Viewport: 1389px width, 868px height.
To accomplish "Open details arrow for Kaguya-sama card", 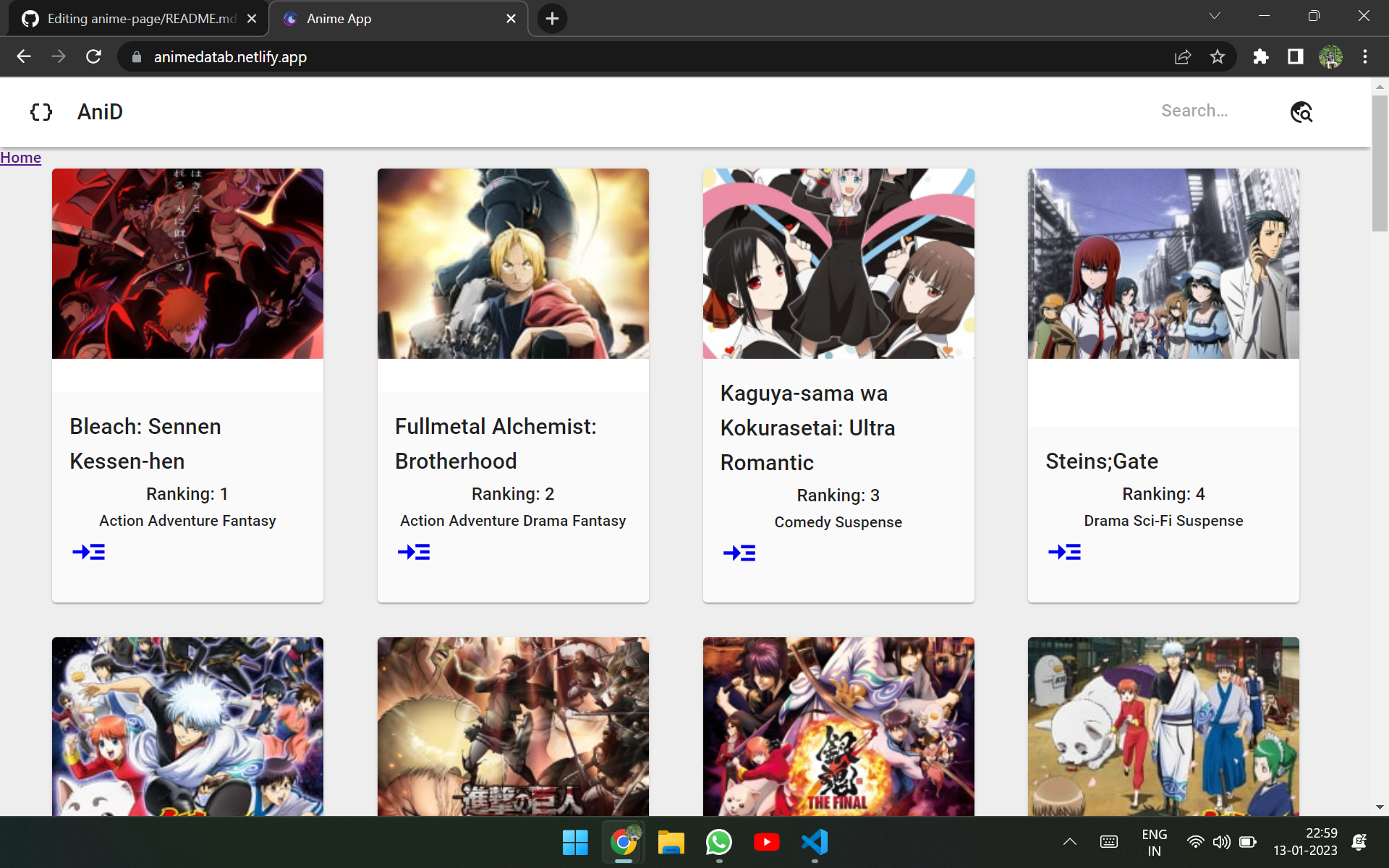I will [739, 553].
